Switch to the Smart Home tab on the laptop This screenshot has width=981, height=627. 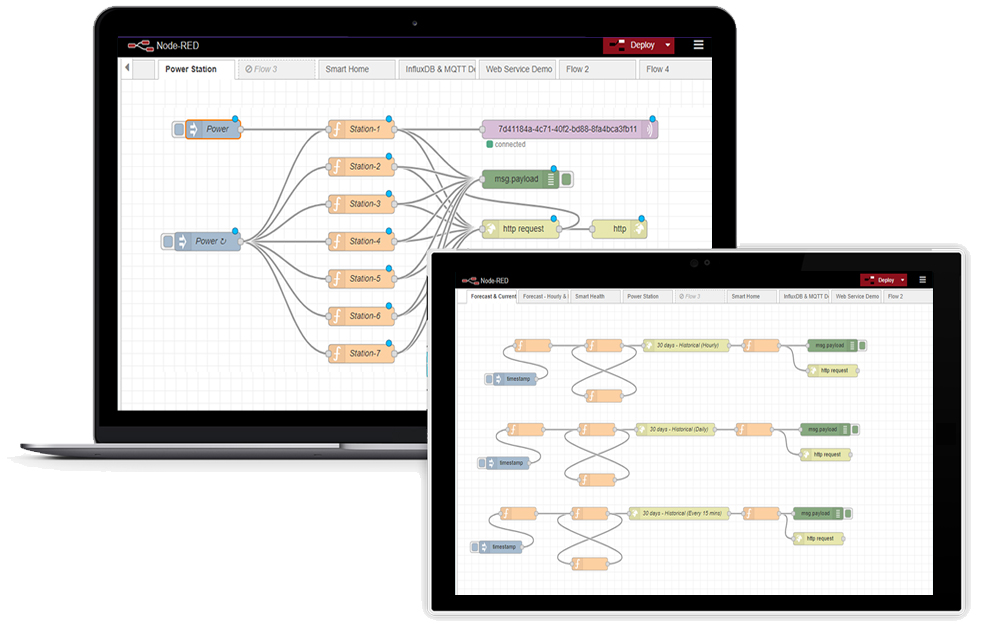[x=357, y=69]
